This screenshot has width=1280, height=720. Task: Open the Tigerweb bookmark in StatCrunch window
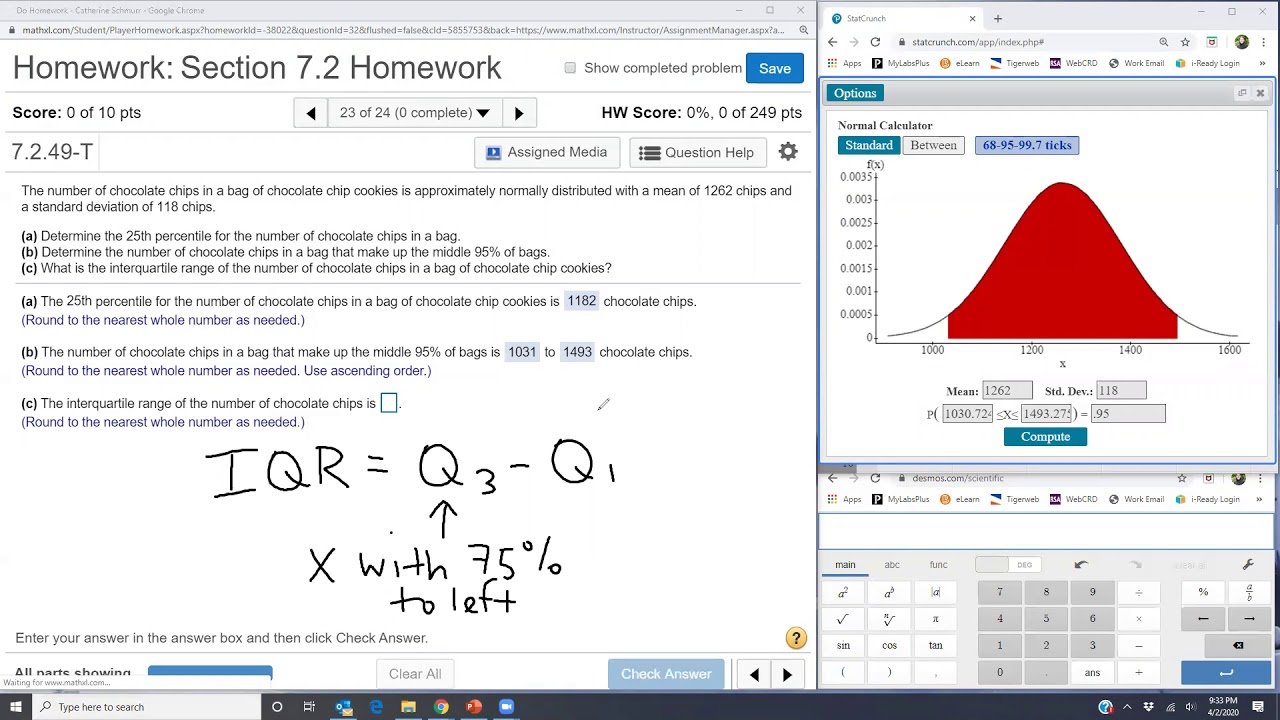pos(1014,63)
